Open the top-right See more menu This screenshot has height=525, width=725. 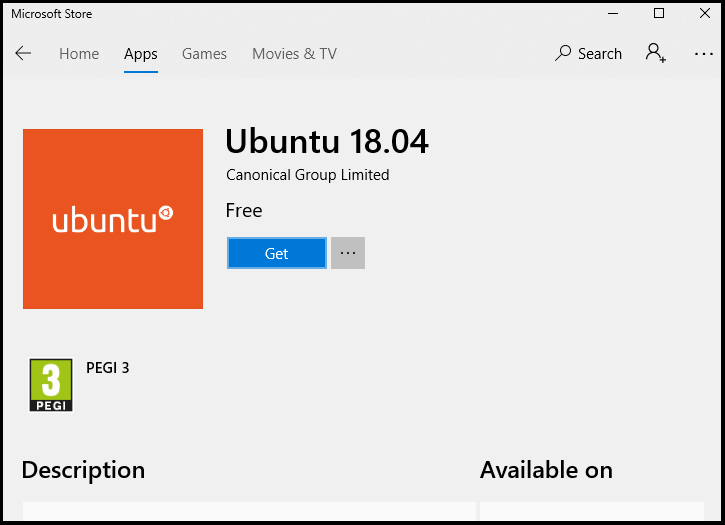704,54
